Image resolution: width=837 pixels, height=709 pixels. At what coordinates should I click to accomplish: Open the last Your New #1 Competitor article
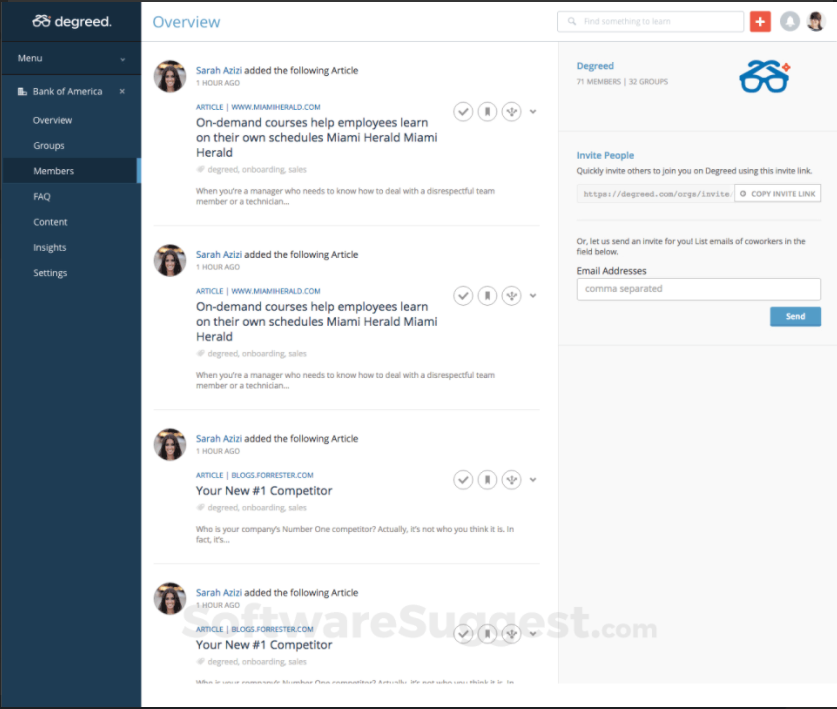point(264,645)
